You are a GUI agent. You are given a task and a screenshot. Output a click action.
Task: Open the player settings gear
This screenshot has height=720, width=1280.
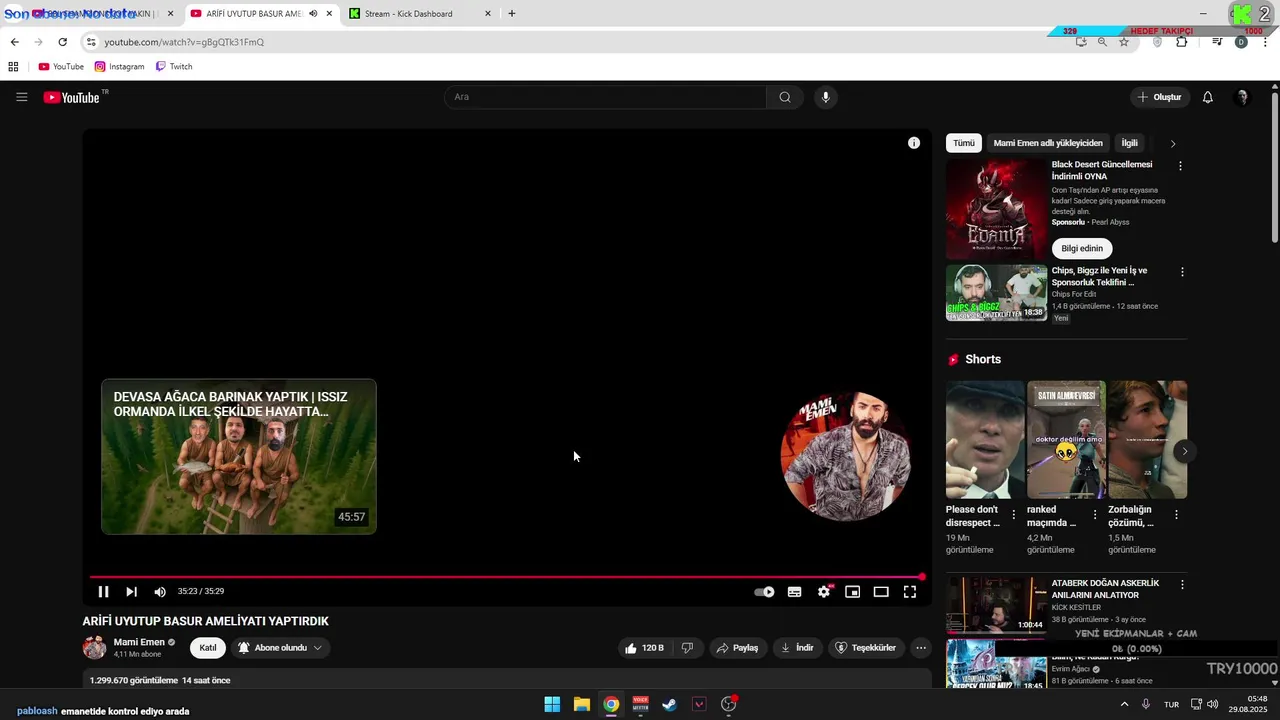pos(823,592)
